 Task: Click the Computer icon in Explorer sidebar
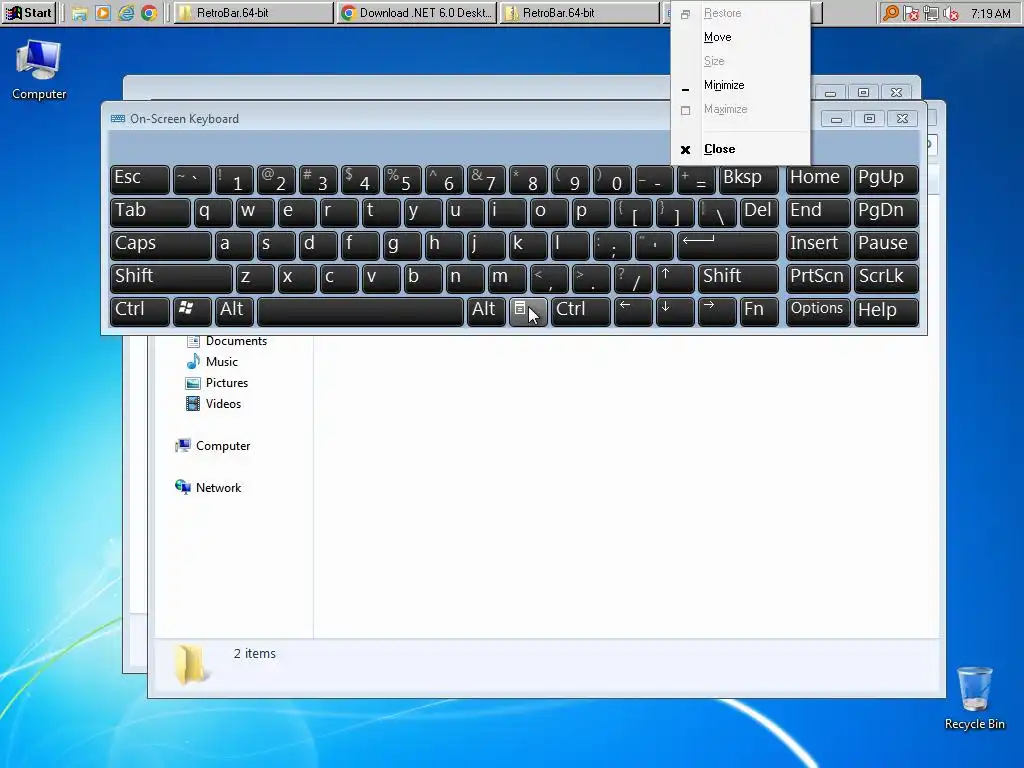182,445
